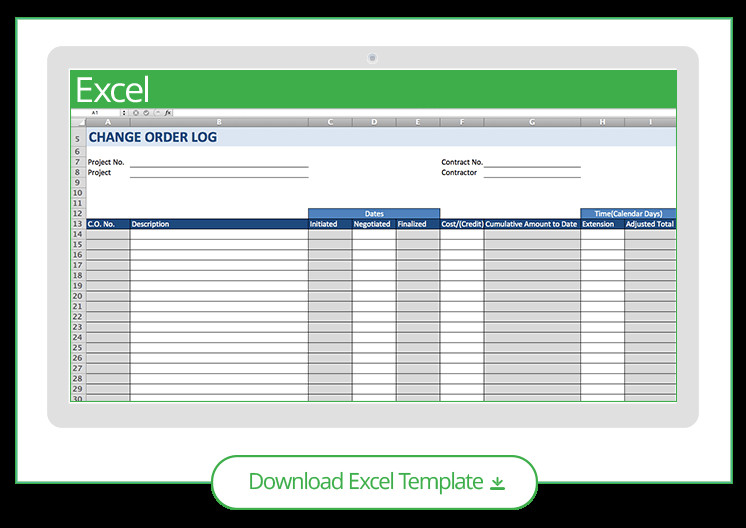Click the Adjusted Total column heading
This screenshot has width=746, height=528.
point(650,224)
